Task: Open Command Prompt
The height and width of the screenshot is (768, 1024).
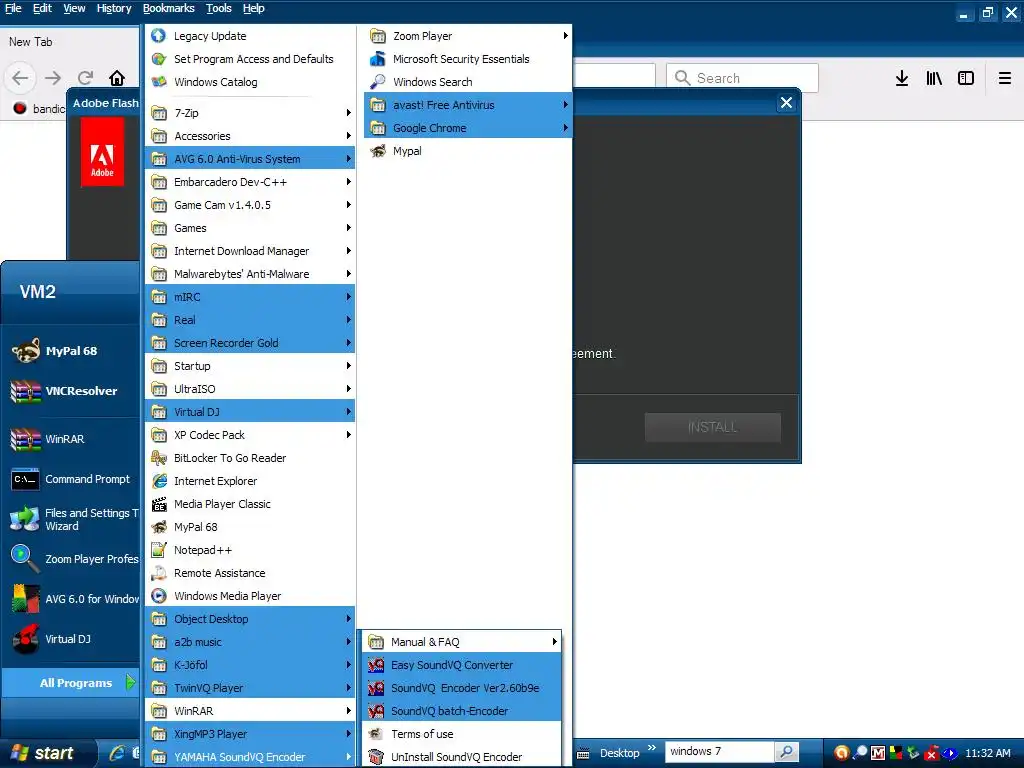Action: click(x=71, y=479)
